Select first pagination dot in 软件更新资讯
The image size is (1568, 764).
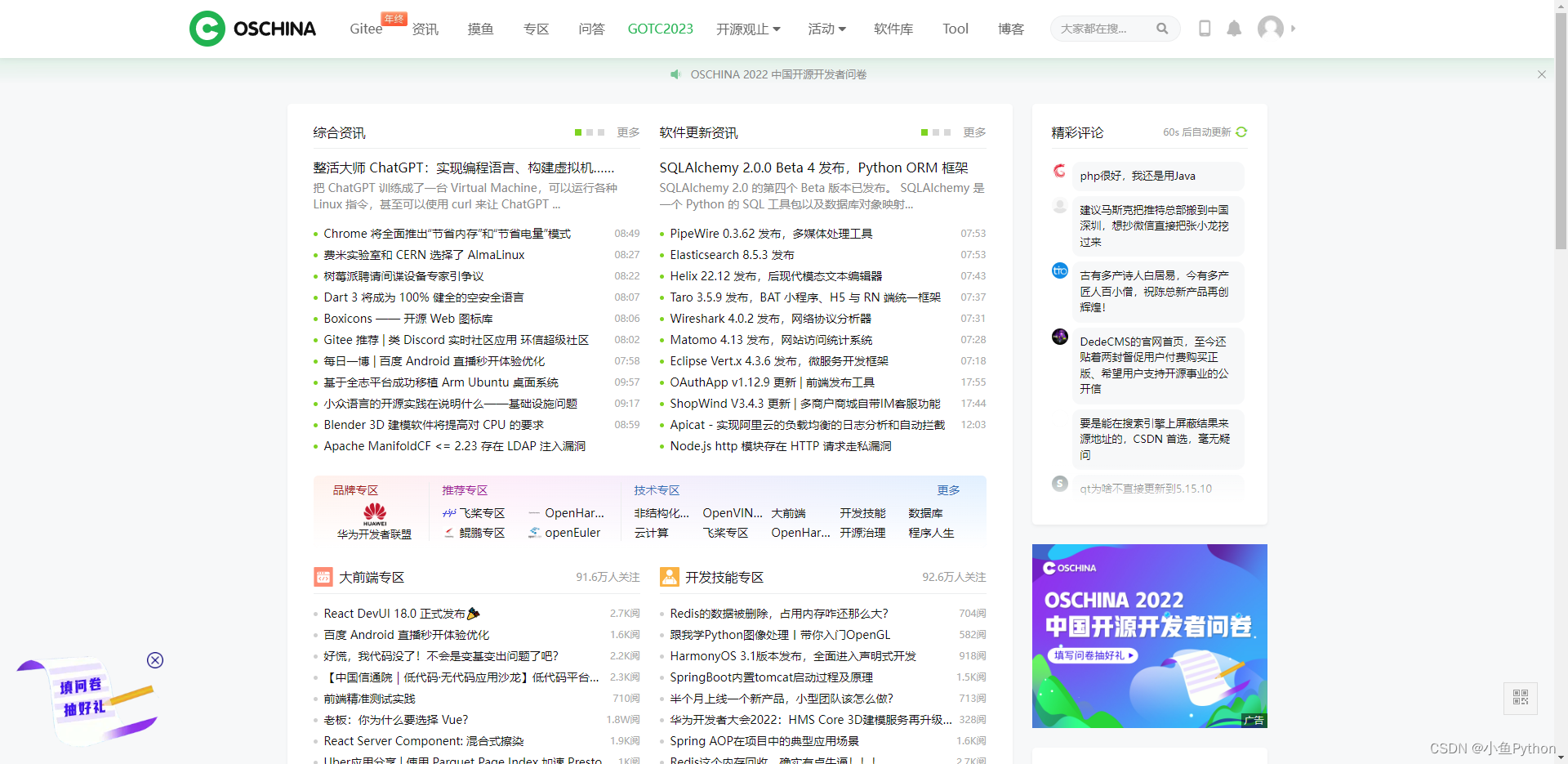pos(924,132)
